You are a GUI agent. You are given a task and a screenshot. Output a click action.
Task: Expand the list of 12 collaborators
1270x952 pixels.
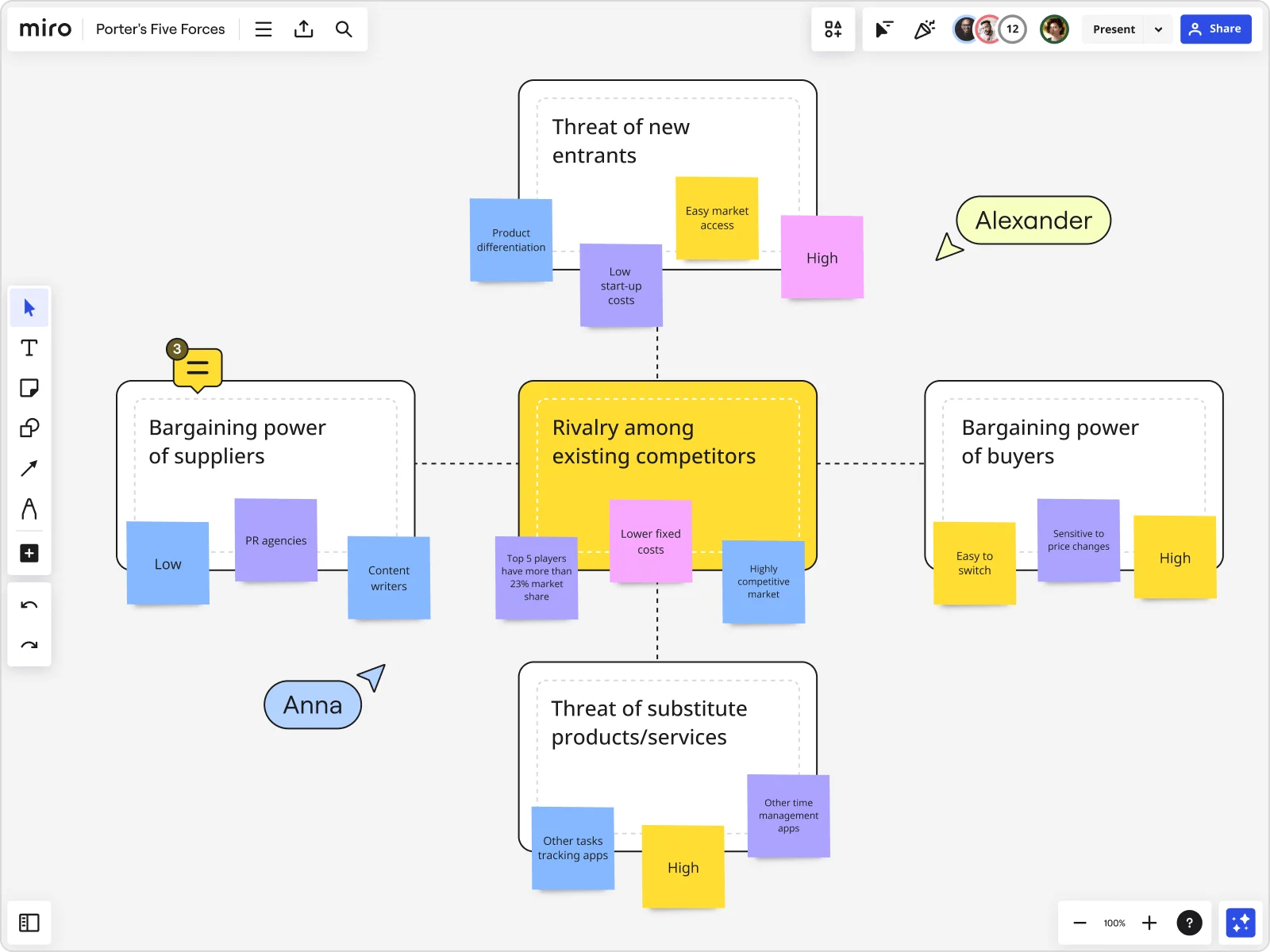tap(1012, 29)
